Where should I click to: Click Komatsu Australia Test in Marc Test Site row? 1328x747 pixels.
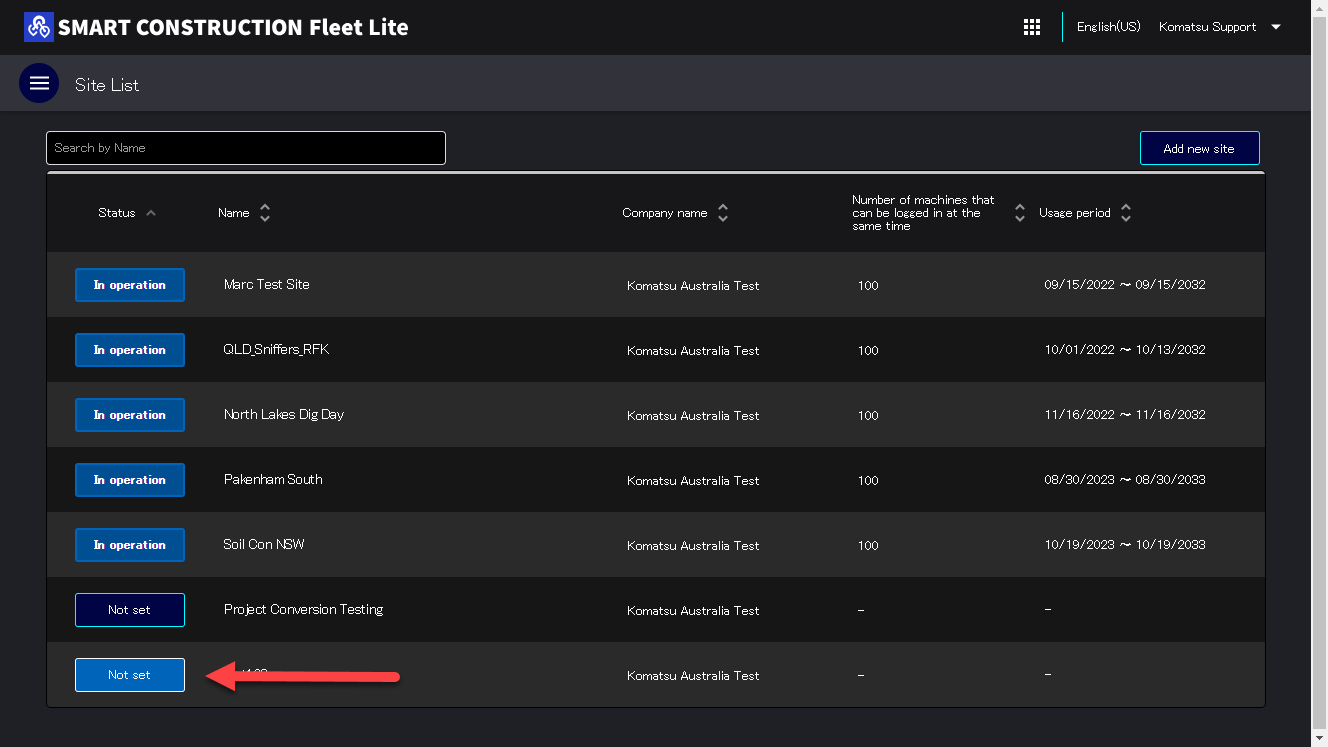click(x=693, y=286)
